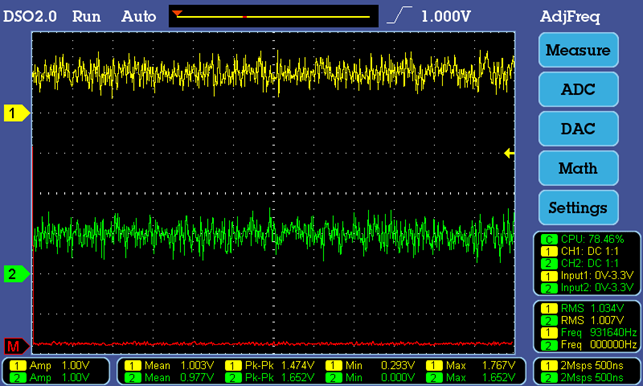Open the Math function button
The width and height of the screenshot is (643, 386).
(578, 168)
